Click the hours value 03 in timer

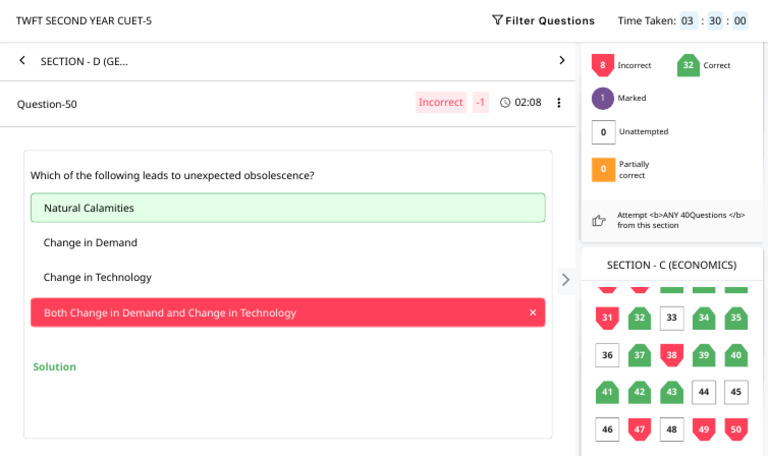(688, 21)
